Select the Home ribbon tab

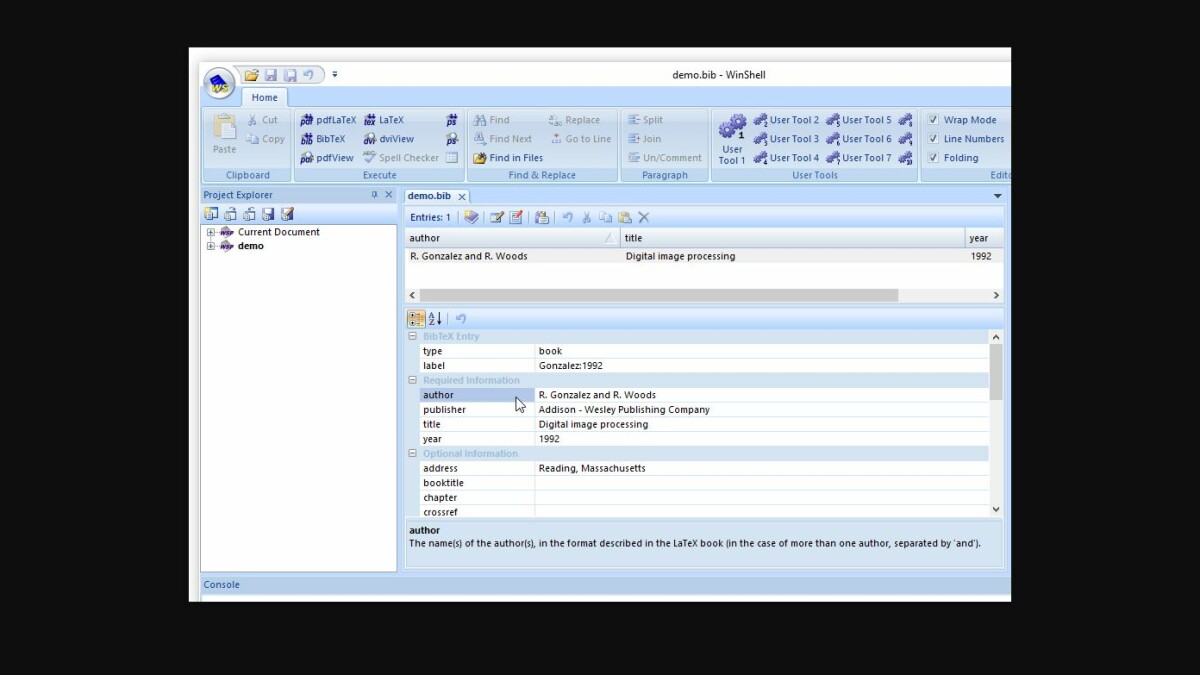(x=265, y=98)
